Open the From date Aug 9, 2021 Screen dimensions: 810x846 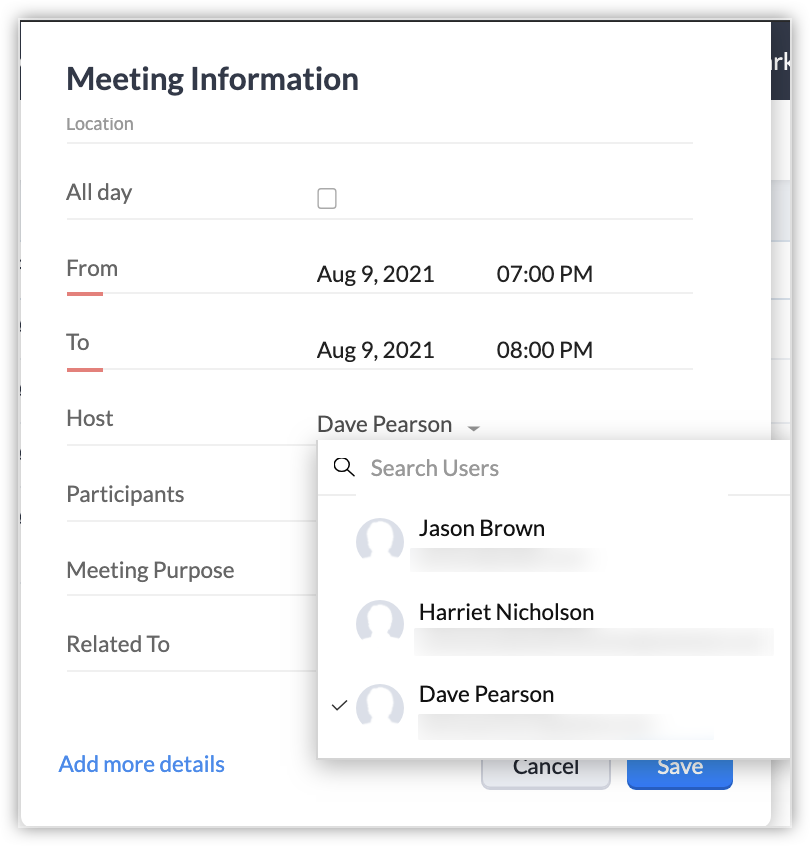pos(376,274)
